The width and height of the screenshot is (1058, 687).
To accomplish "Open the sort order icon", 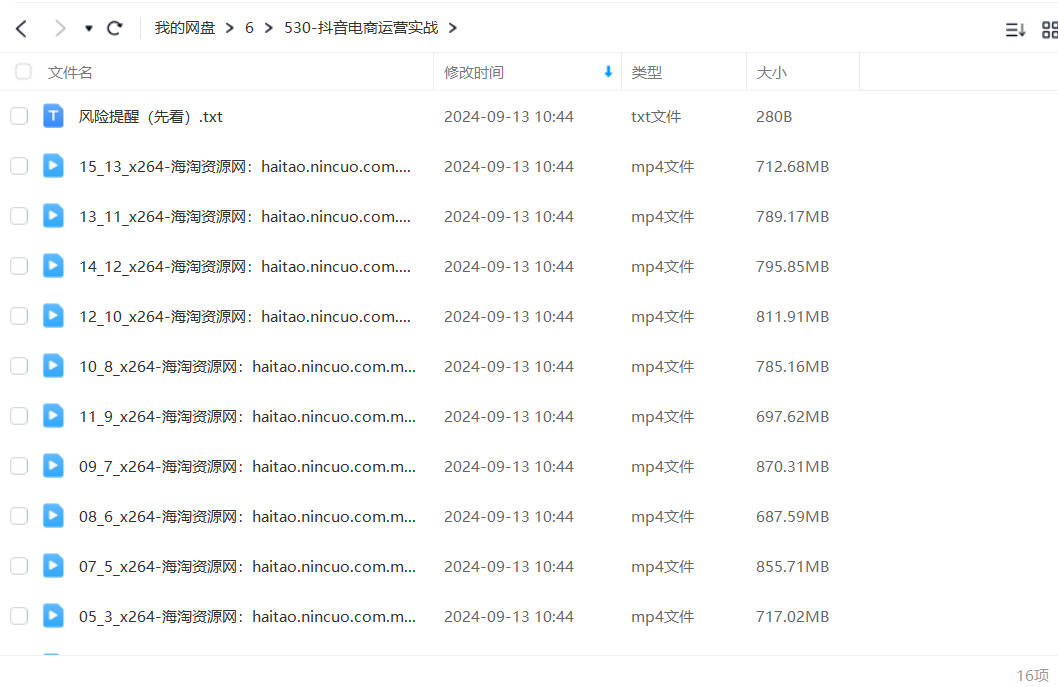I will pyautogui.click(x=1015, y=29).
